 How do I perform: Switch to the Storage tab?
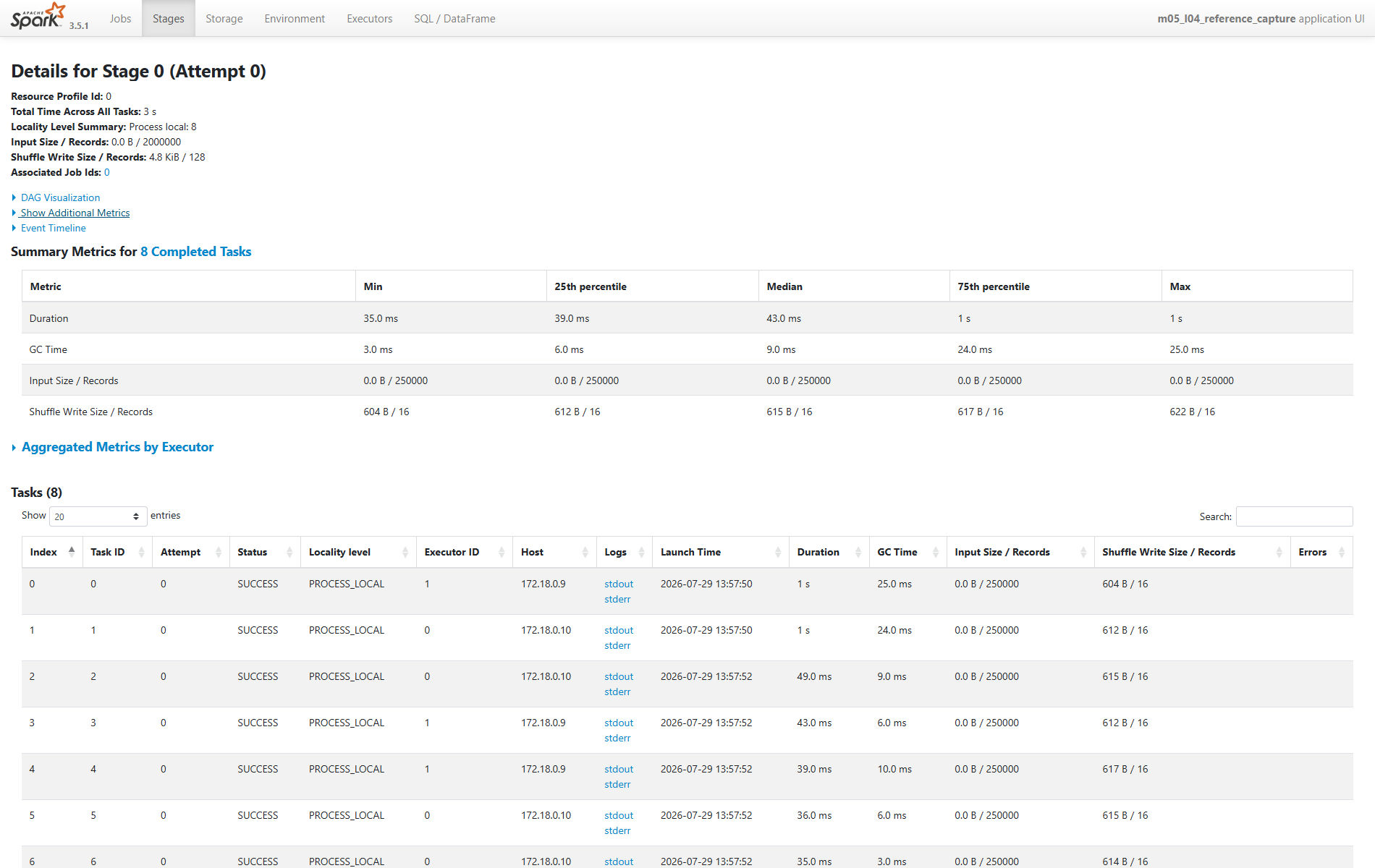click(224, 19)
